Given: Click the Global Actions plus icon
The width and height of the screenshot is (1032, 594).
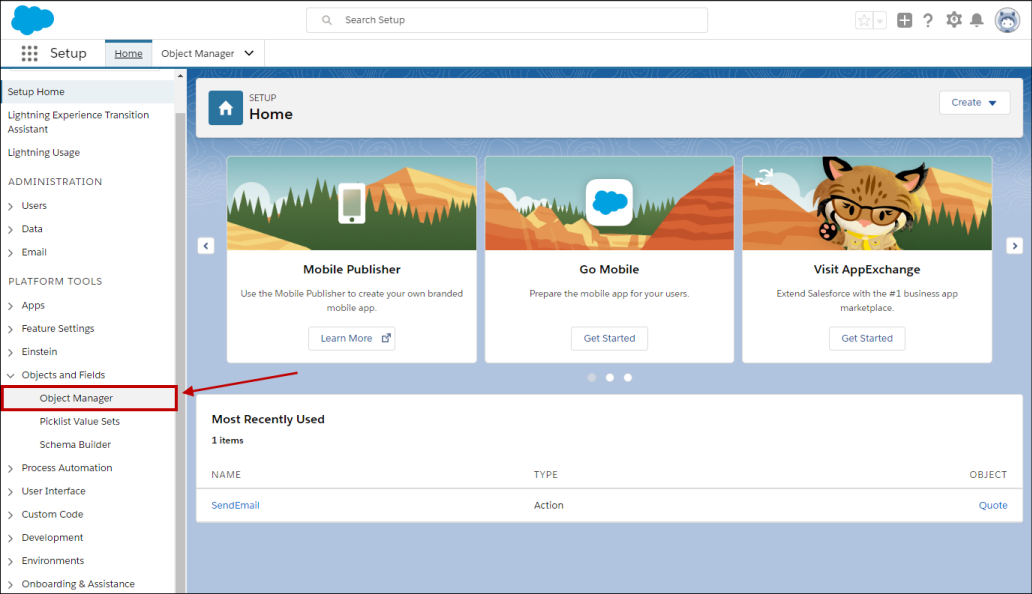Looking at the screenshot, I should pyautogui.click(x=904, y=20).
